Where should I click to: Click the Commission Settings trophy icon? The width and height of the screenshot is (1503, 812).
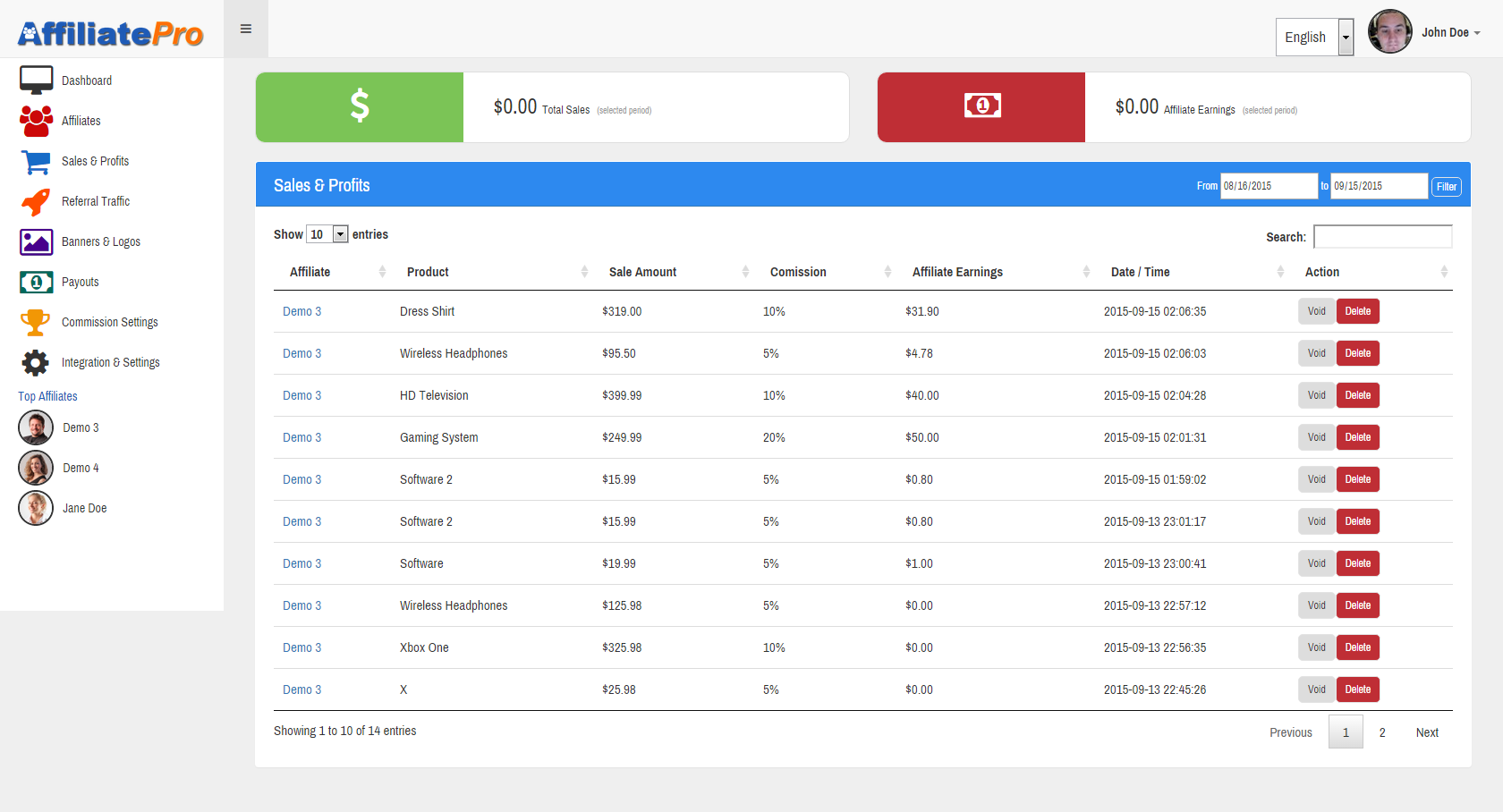click(x=36, y=322)
